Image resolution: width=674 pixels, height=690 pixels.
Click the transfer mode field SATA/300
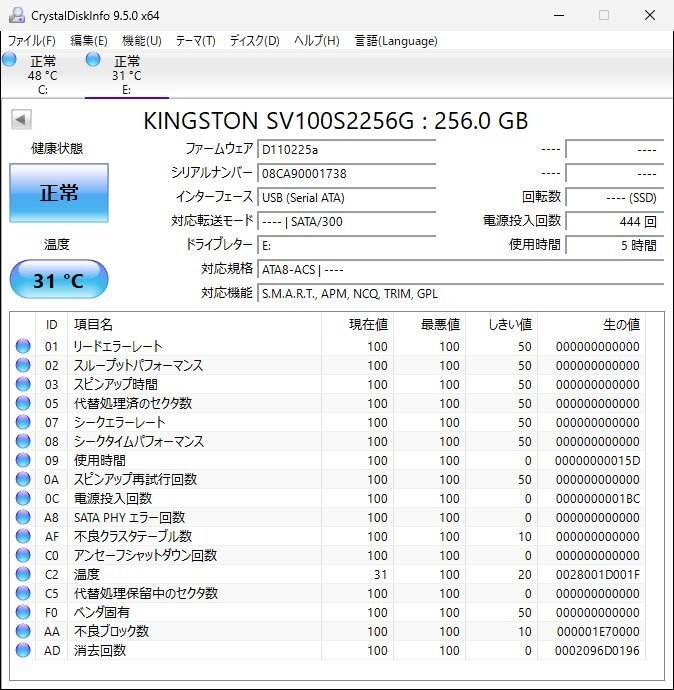pos(346,221)
